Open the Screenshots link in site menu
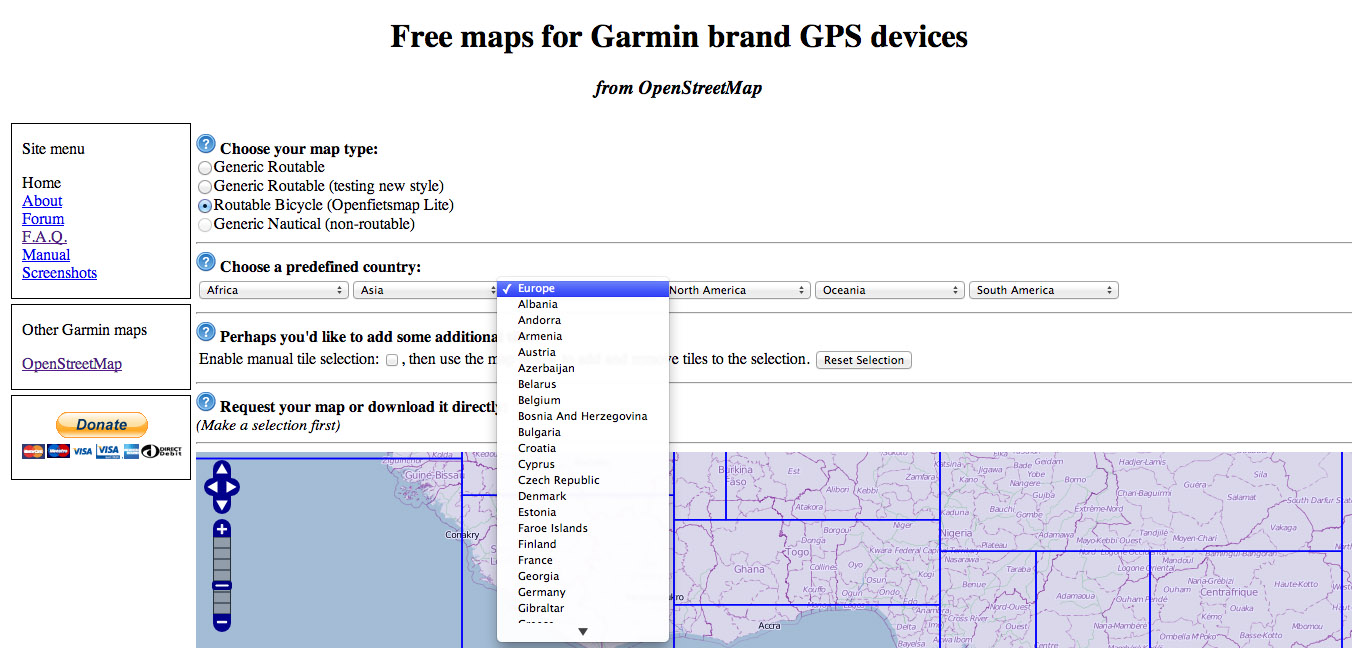The height and width of the screenshot is (648, 1357). (x=59, y=273)
